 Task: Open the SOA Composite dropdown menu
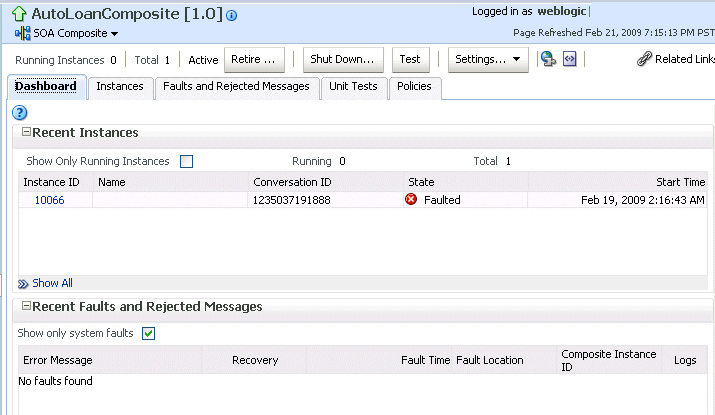pyautogui.click(x=75, y=33)
